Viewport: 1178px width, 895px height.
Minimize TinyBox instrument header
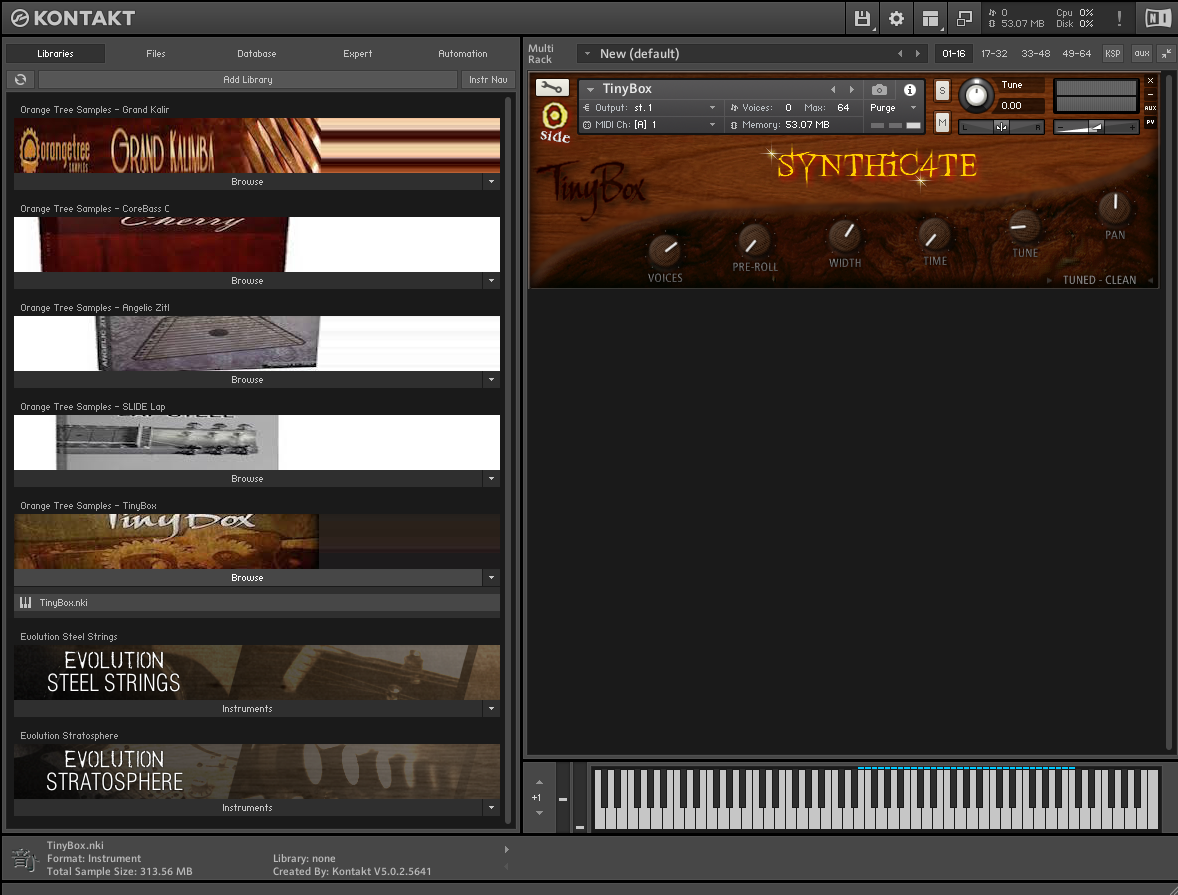1150,95
